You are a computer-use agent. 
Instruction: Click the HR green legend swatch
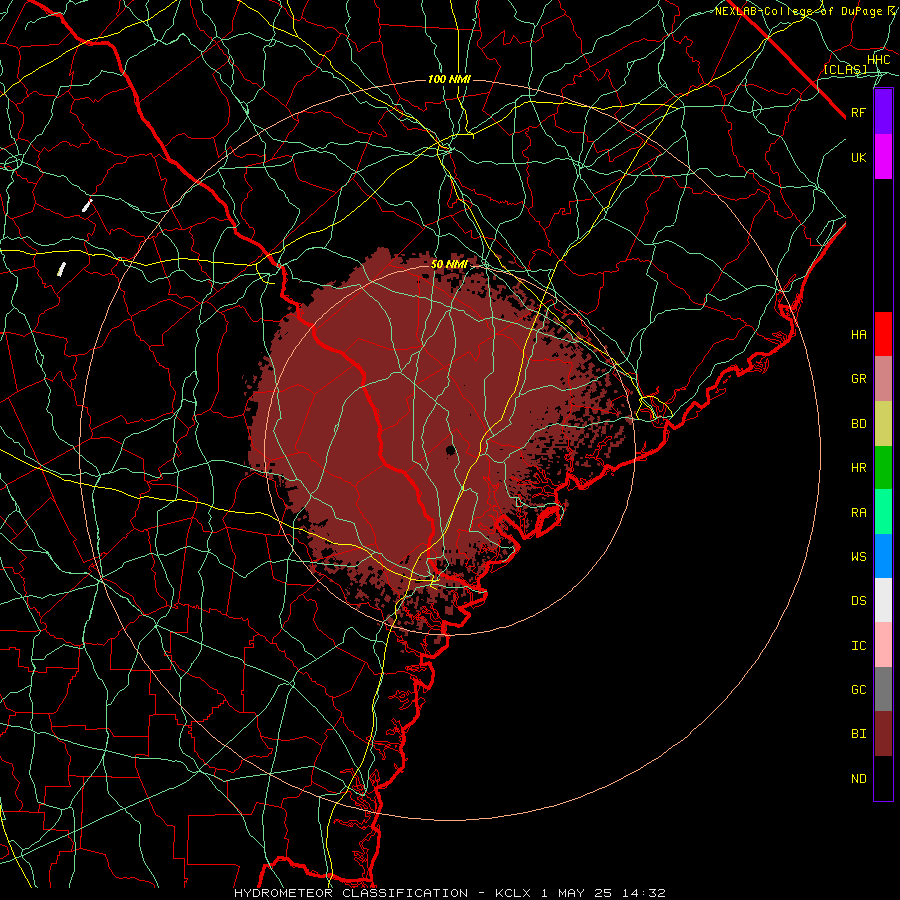pos(883,468)
